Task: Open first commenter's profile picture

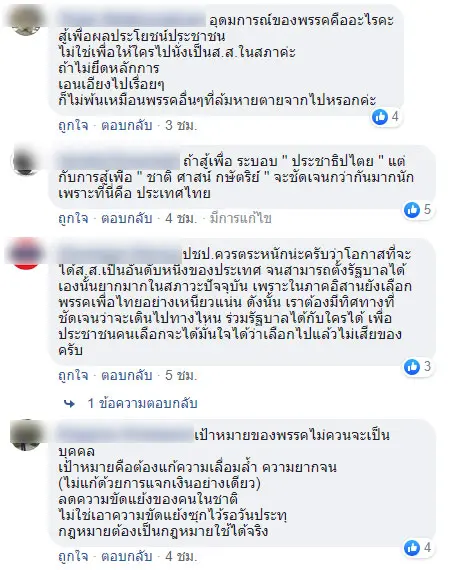Action: (x=25, y=21)
